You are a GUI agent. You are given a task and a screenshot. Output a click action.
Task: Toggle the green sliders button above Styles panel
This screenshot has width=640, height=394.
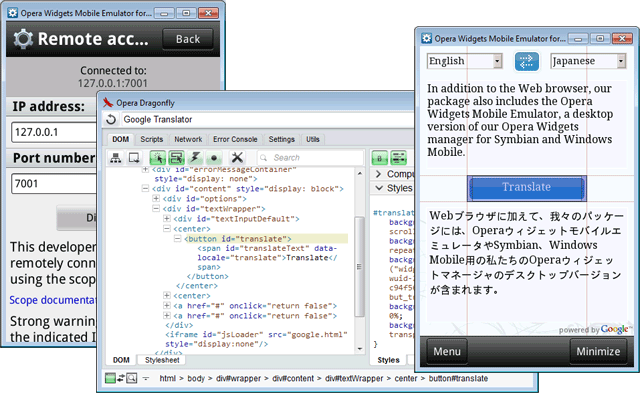[398, 158]
